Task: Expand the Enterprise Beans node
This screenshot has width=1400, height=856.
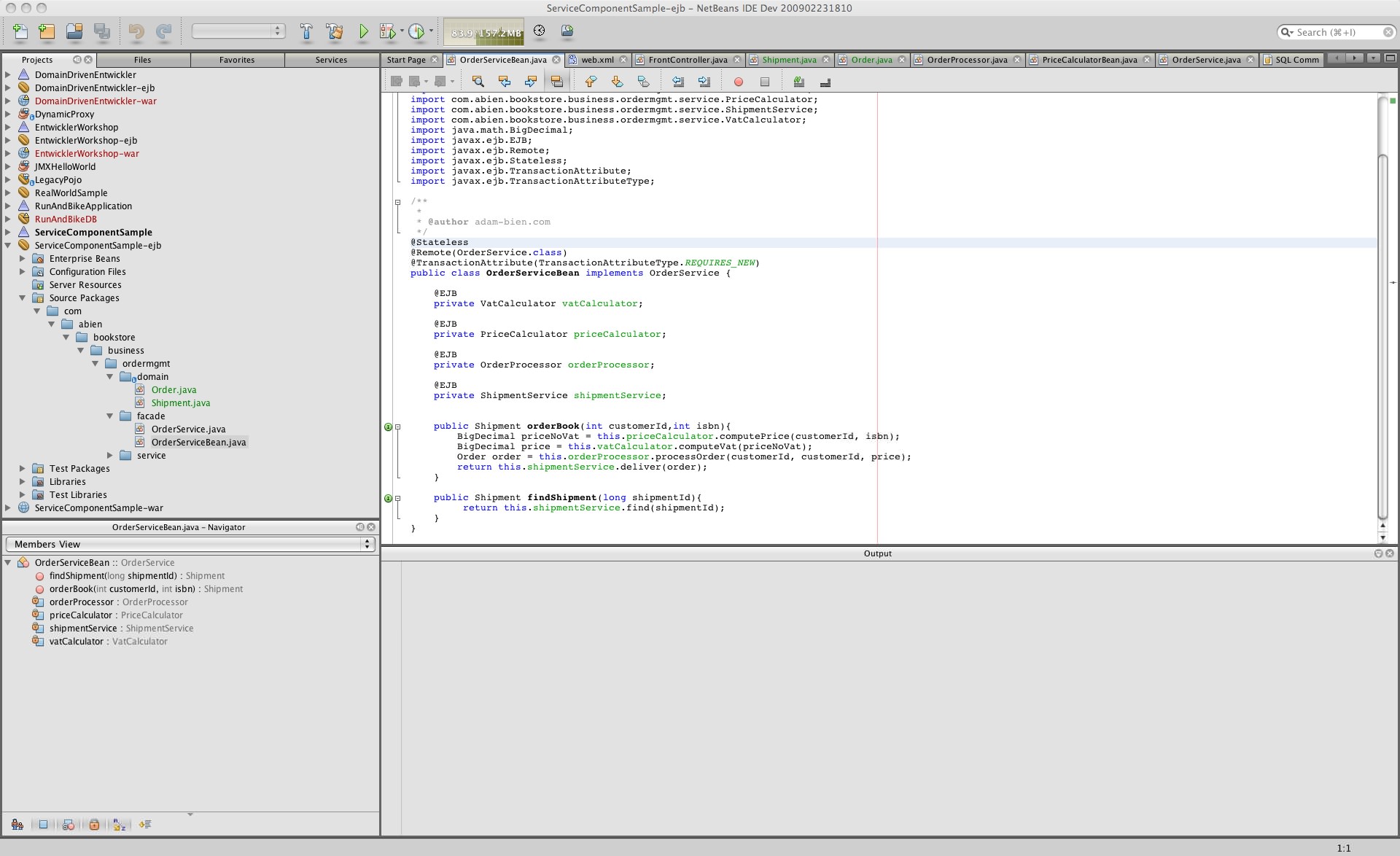Action: pos(22,258)
